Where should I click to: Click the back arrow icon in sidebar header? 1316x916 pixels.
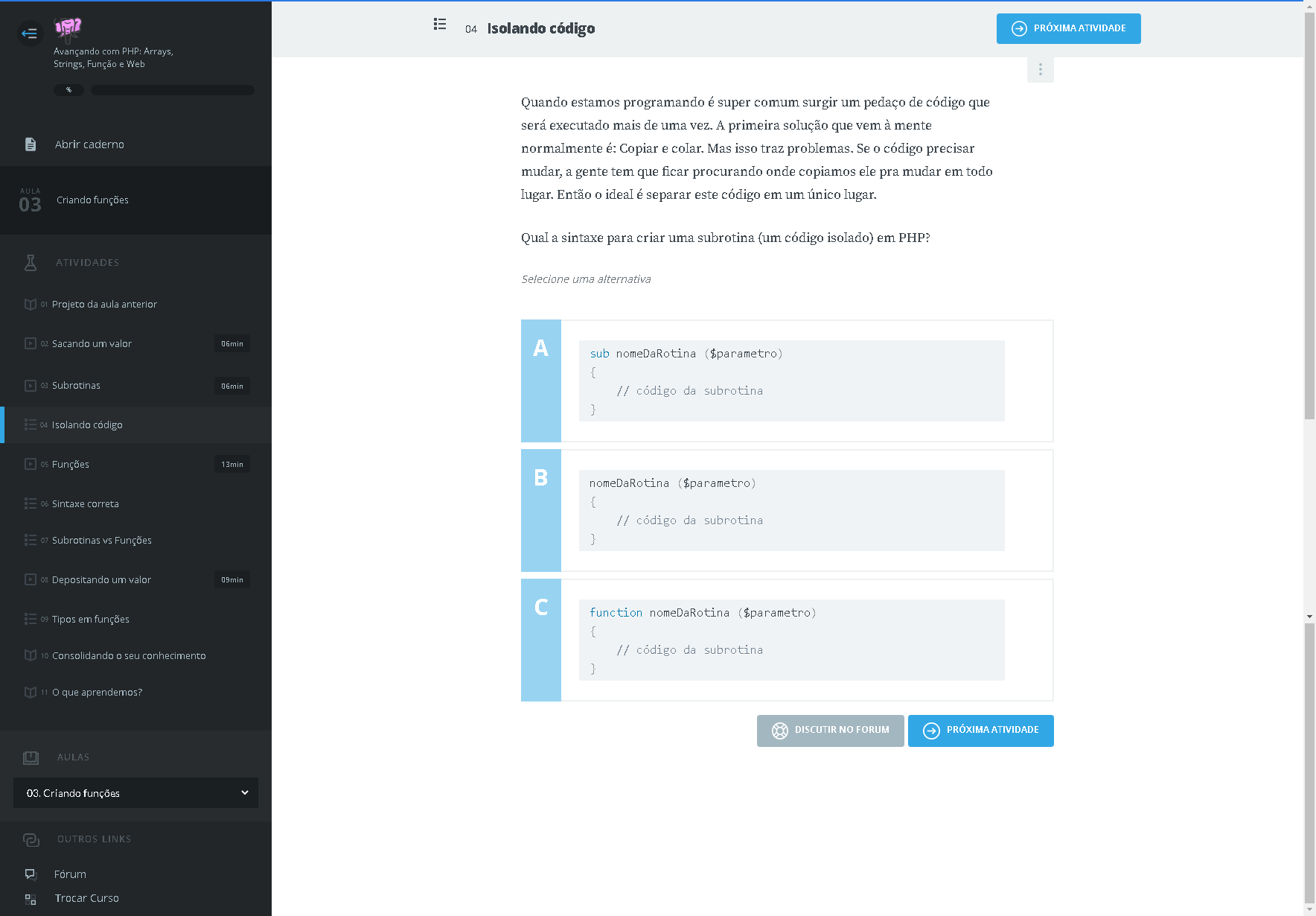[x=30, y=33]
